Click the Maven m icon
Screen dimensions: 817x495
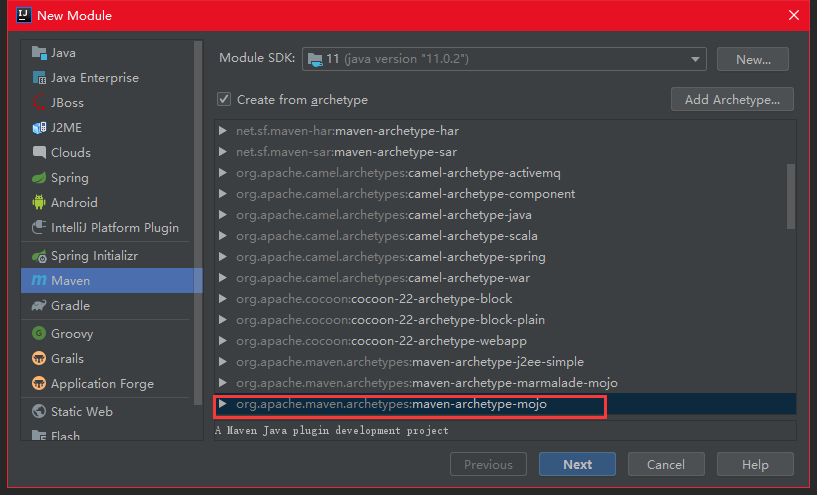tap(39, 280)
